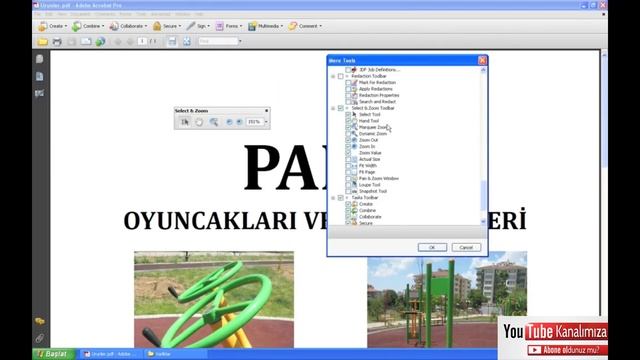Screen dimensions: 640x360
Task: Open the Attachments paperclip panel
Action: (x=40, y=338)
